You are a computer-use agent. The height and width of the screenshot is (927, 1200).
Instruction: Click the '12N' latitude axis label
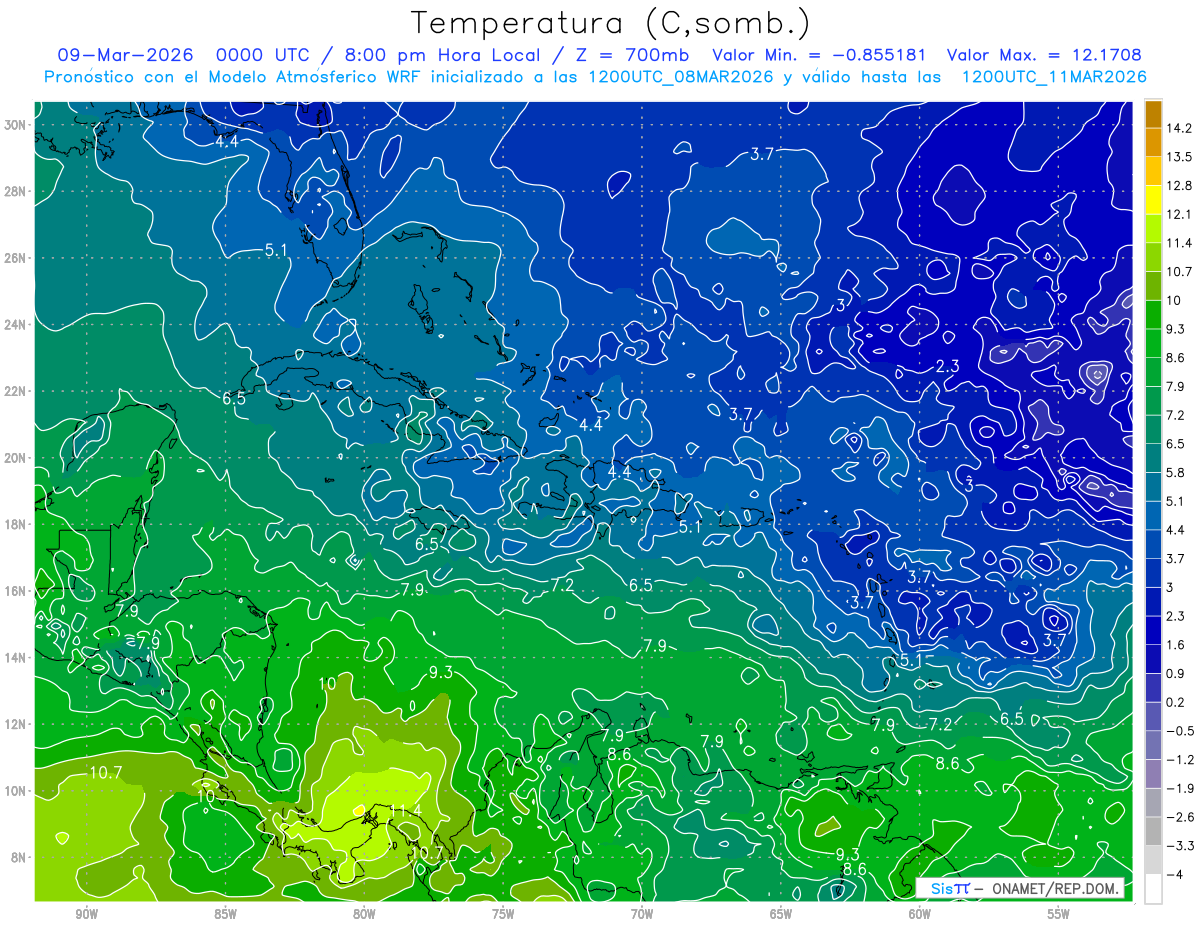[x=16, y=724]
